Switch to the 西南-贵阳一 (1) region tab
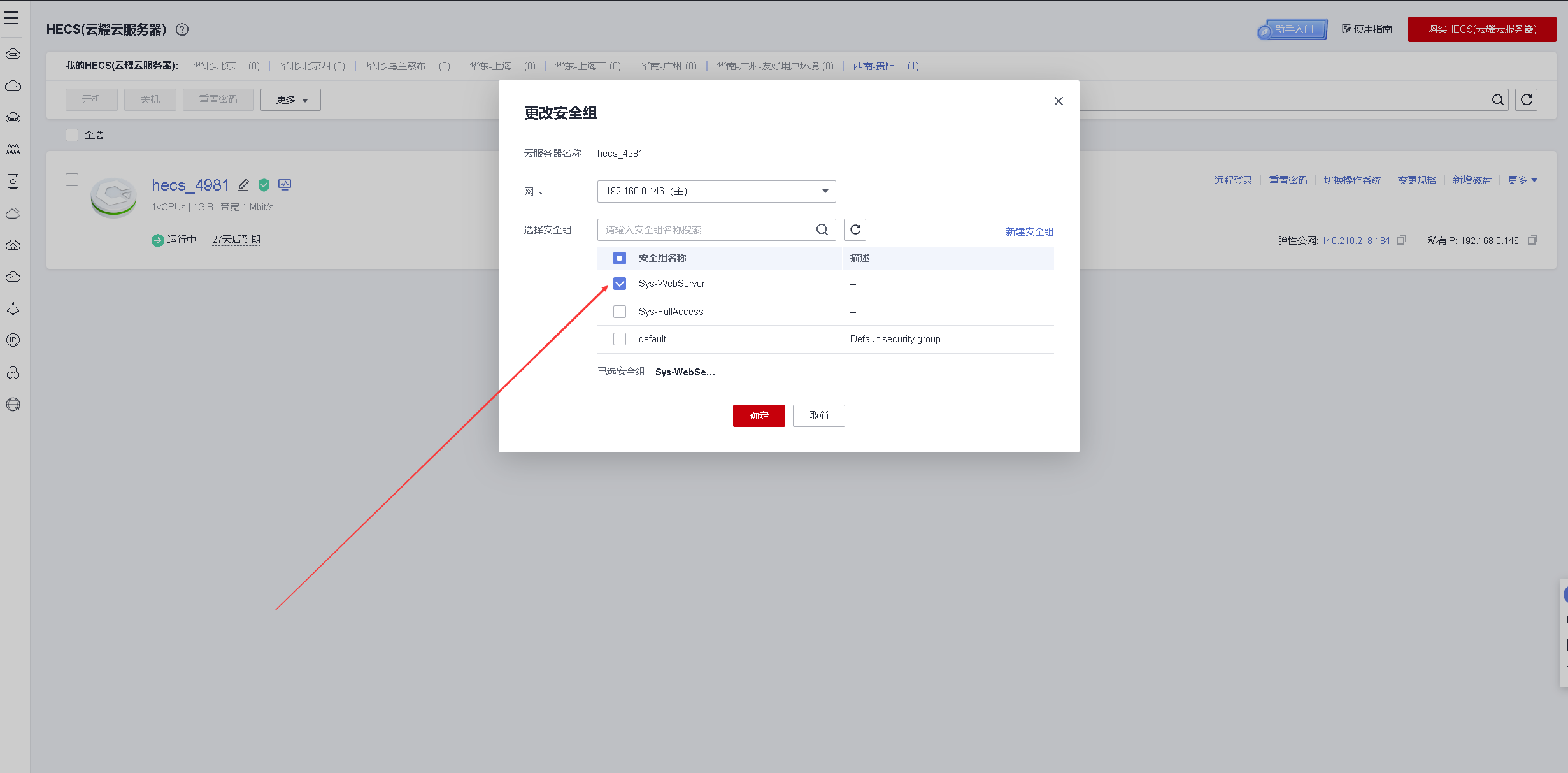1568x773 pixels. [885, 66]
